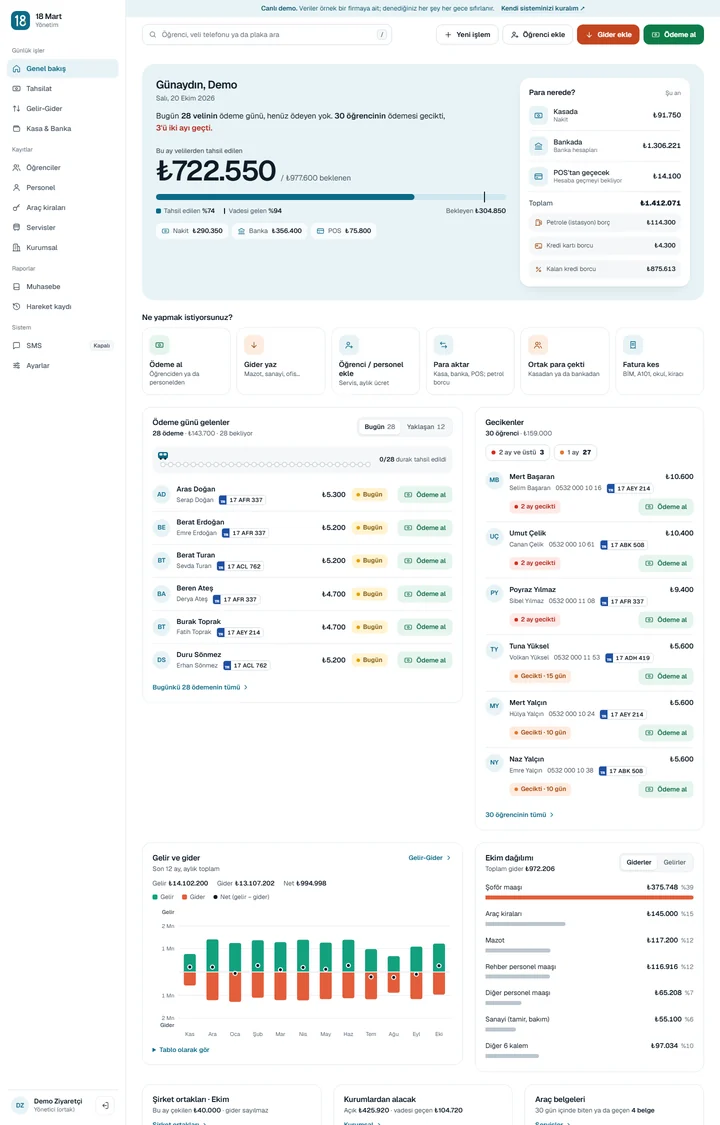
Task: Open Personel sidebar page
Action: (62, 188)
